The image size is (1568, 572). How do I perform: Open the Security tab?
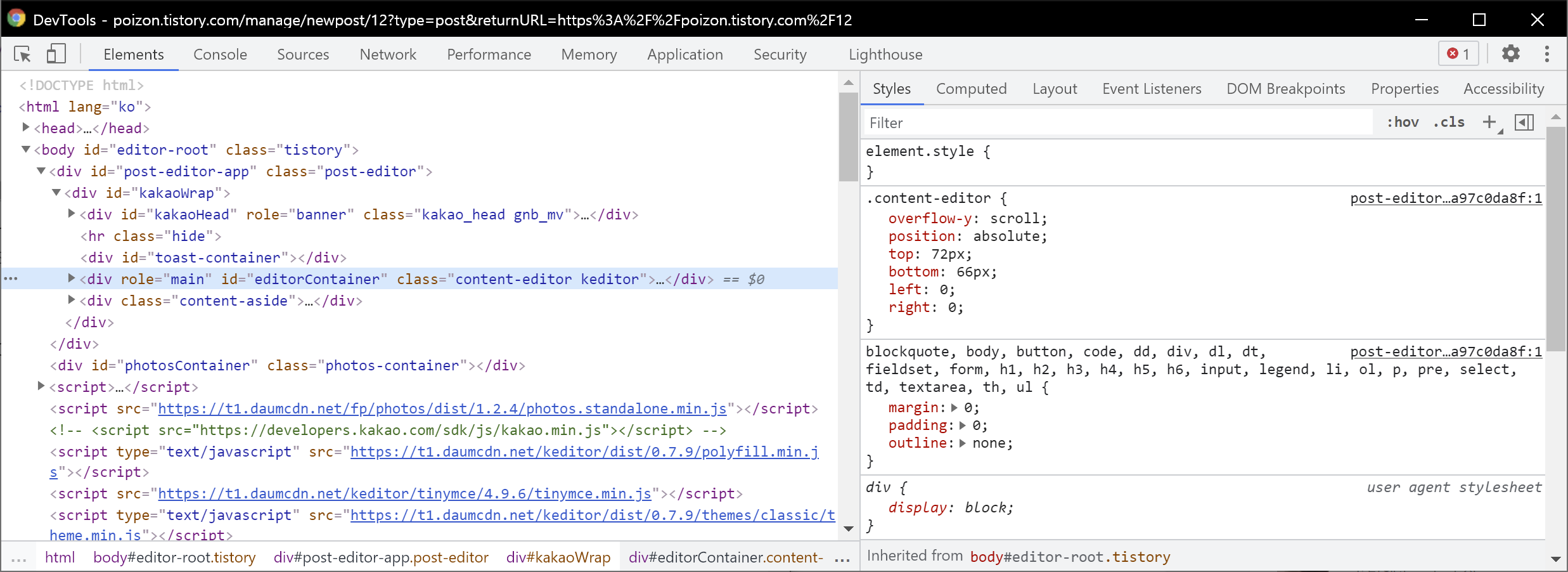780,55
